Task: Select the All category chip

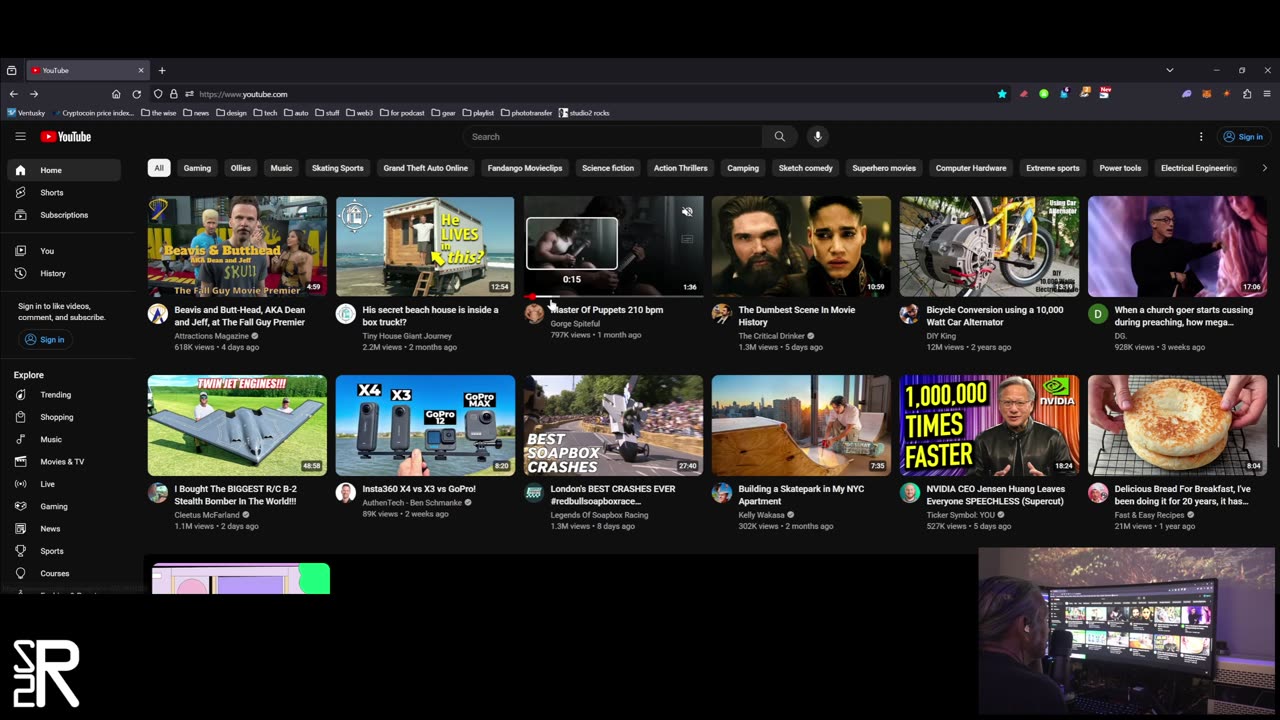Action: (x=158, y=168)
